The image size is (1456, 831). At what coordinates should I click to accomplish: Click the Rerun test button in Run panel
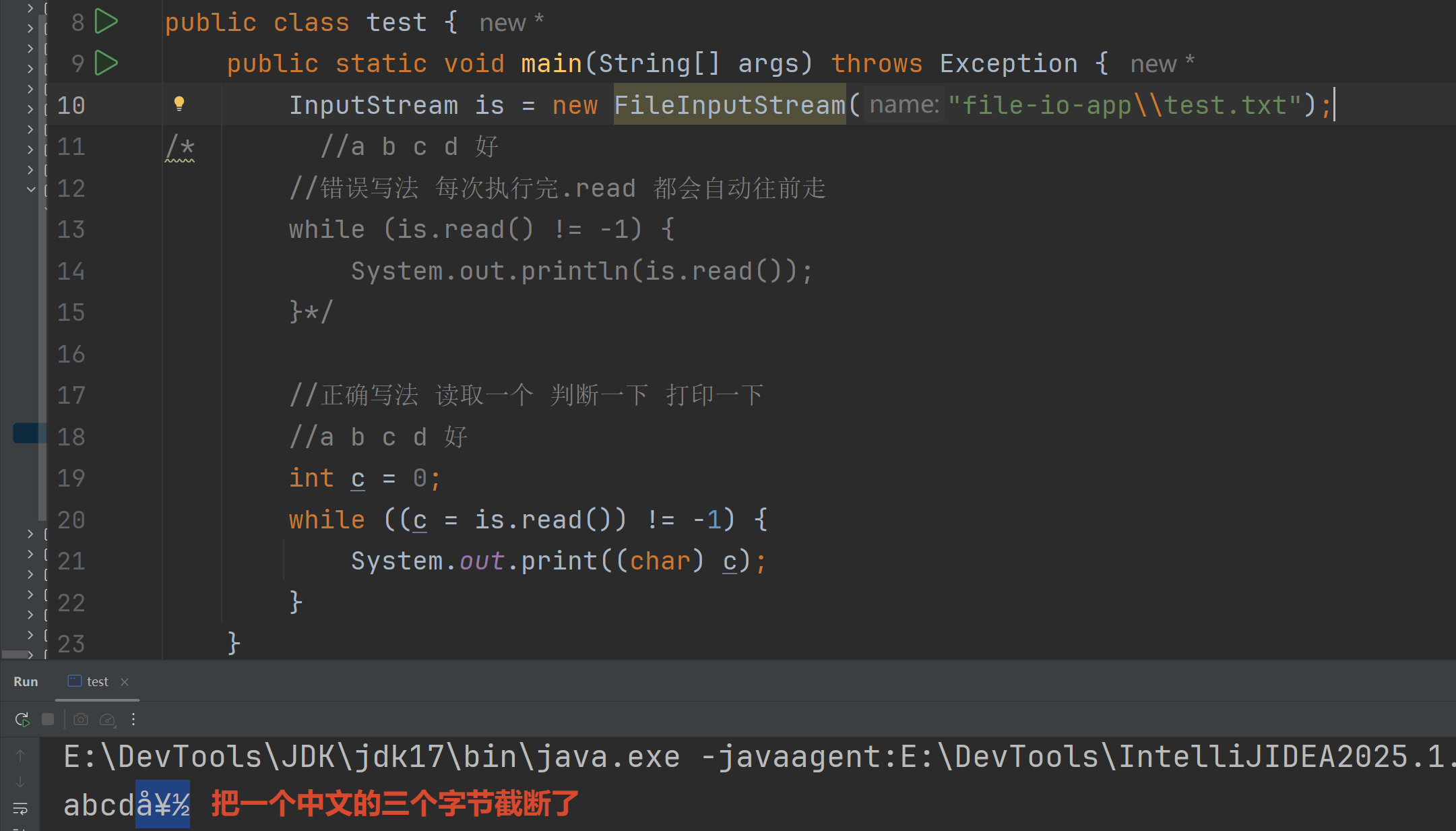(22, 719)
